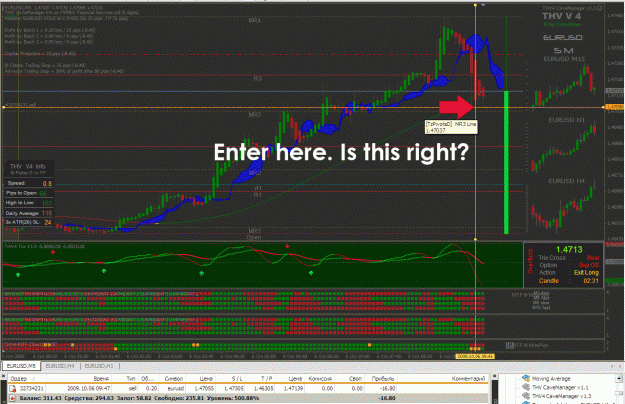Click the order time 2009.10.06 09:47
The width and height of the screenshot is (625, 404).
coord(89,388)
